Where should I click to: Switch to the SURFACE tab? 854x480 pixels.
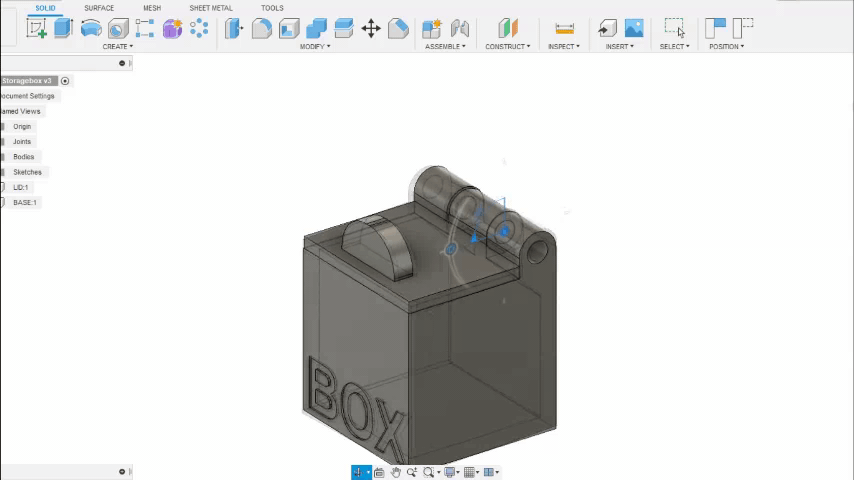[99, 8]
